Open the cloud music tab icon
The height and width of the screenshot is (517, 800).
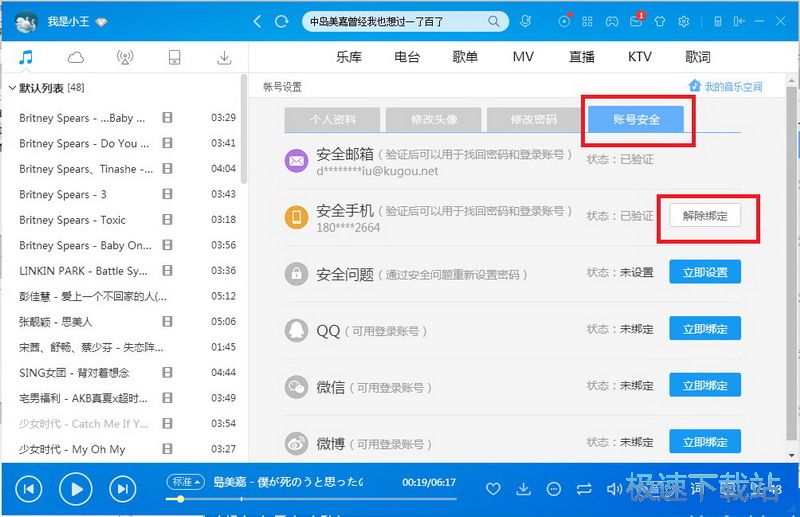pos(76,57)
